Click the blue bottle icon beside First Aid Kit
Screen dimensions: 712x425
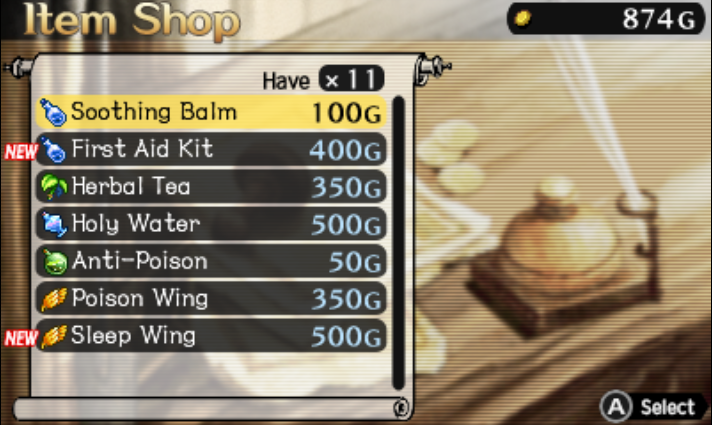(x=53, y=149)
